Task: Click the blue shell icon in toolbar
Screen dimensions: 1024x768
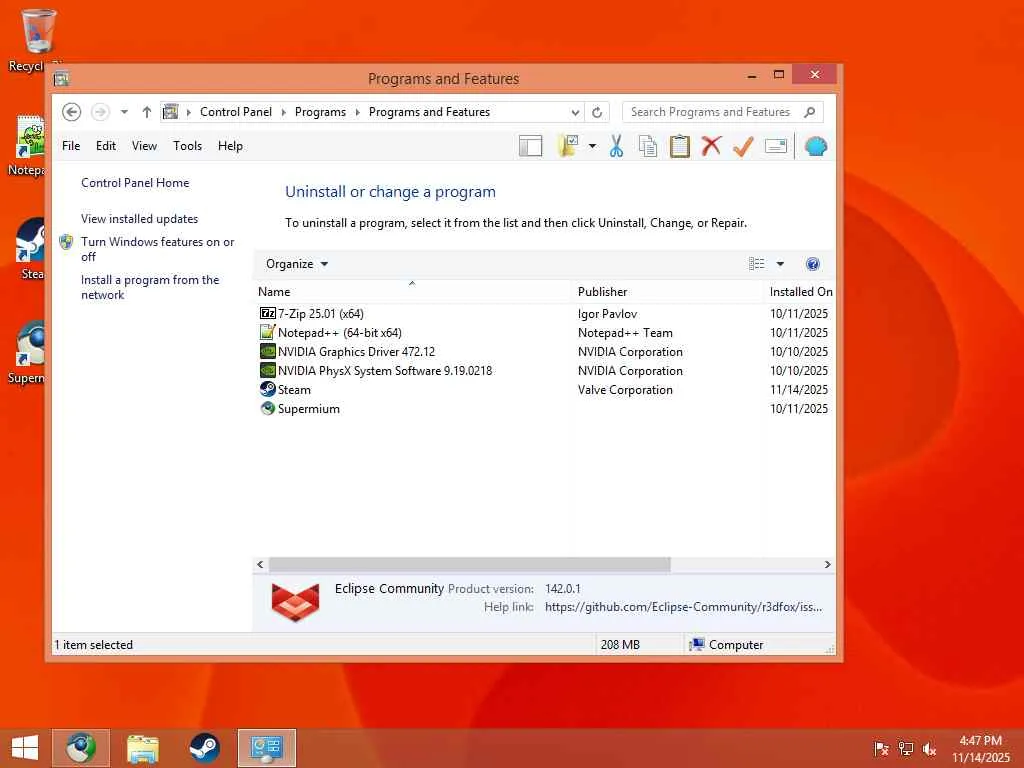Action: [816, 146]
